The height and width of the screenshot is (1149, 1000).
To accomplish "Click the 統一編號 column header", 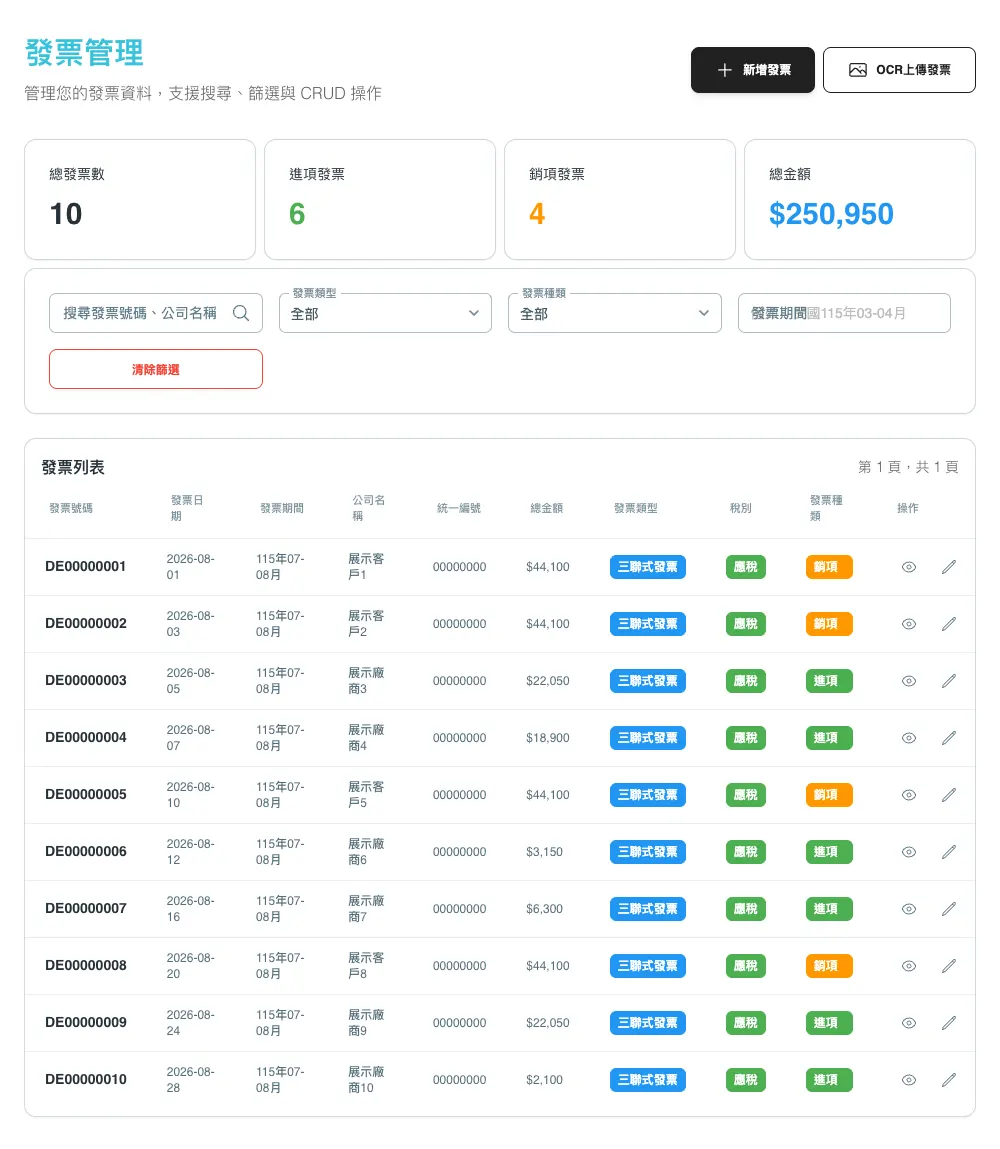I will pyautogui.click(x=459, y=508).
